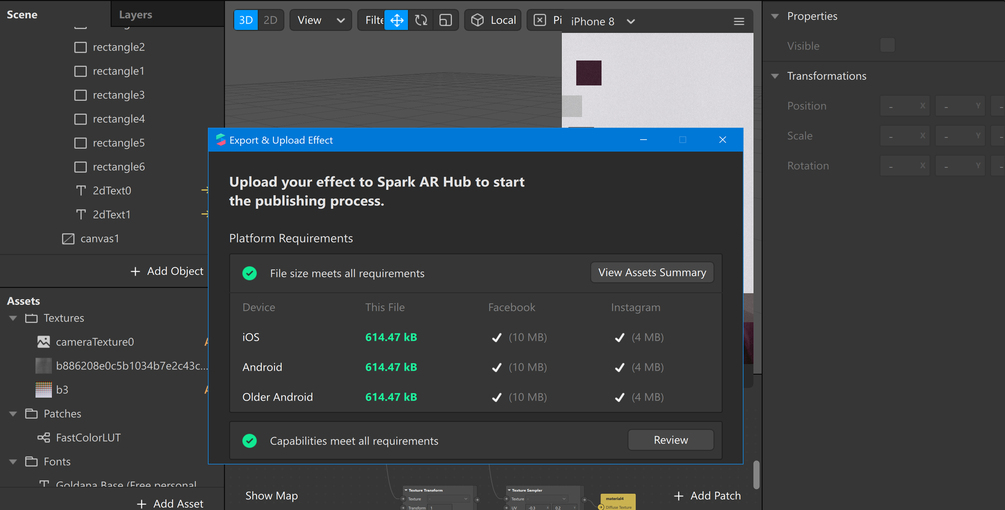Viewport: 1005px width, 510px height.
Task: Click Rotation X input field
Action: point(904,166)
